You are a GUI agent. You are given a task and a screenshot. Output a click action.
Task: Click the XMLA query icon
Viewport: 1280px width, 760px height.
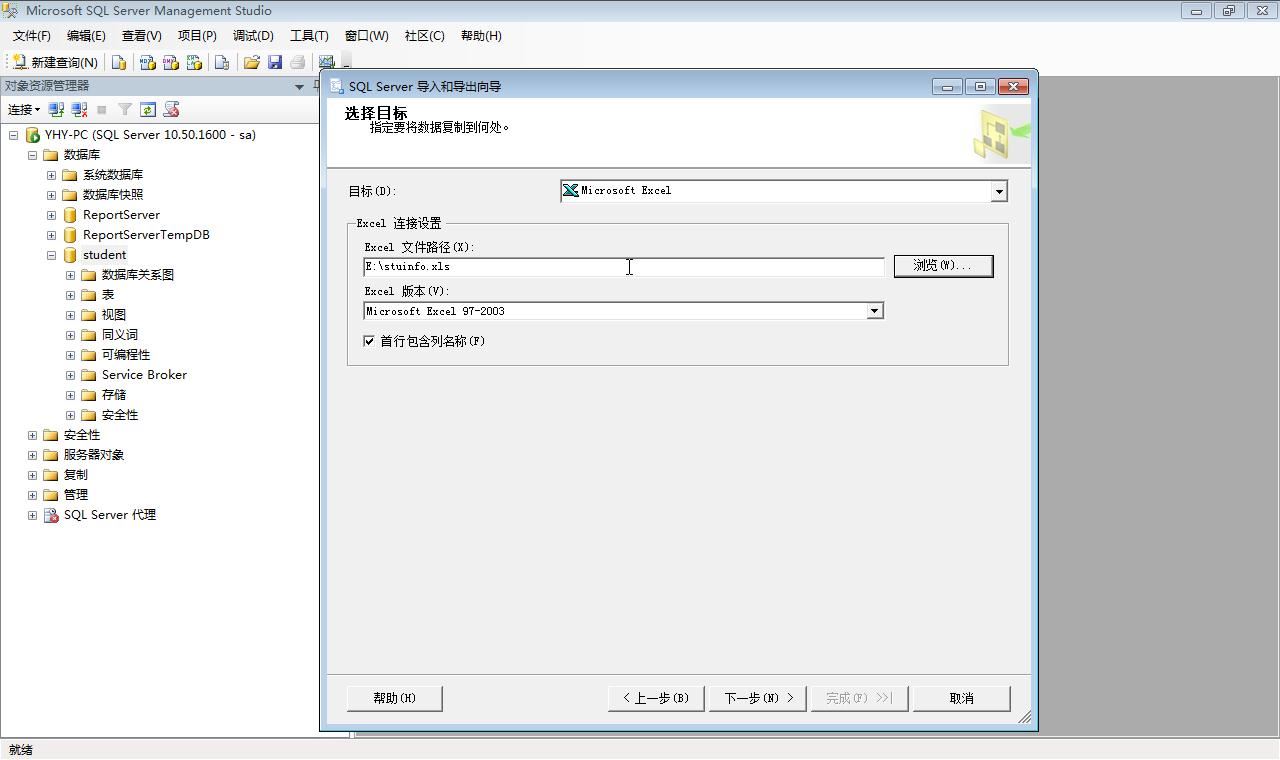(x=194, y=62)
